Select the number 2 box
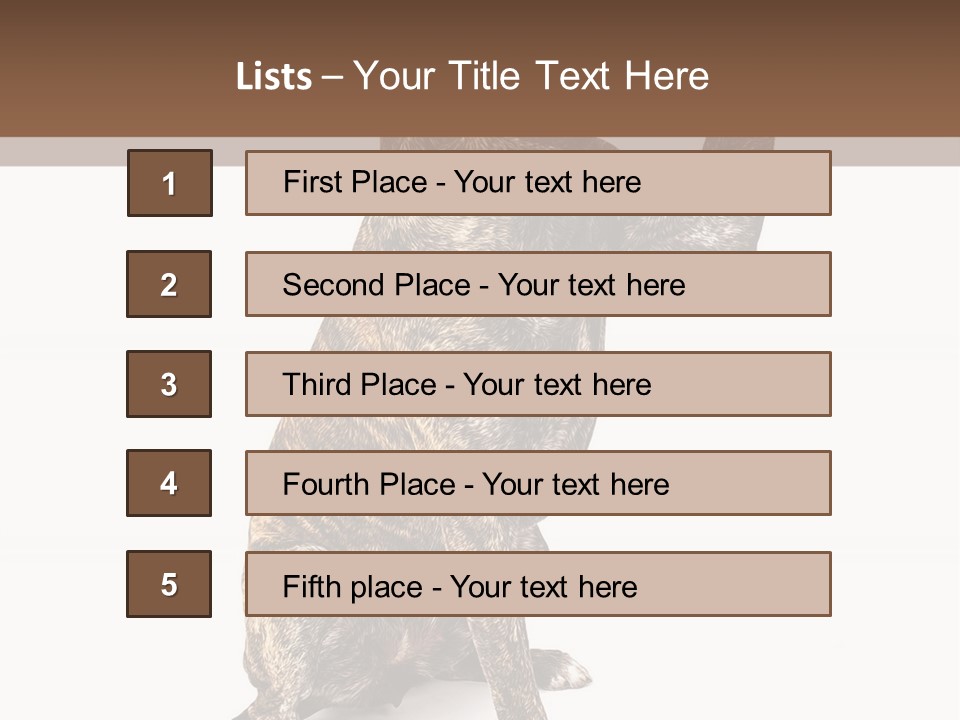The width and height of the screenshot is (960, 720). click(x=169, y=284)
